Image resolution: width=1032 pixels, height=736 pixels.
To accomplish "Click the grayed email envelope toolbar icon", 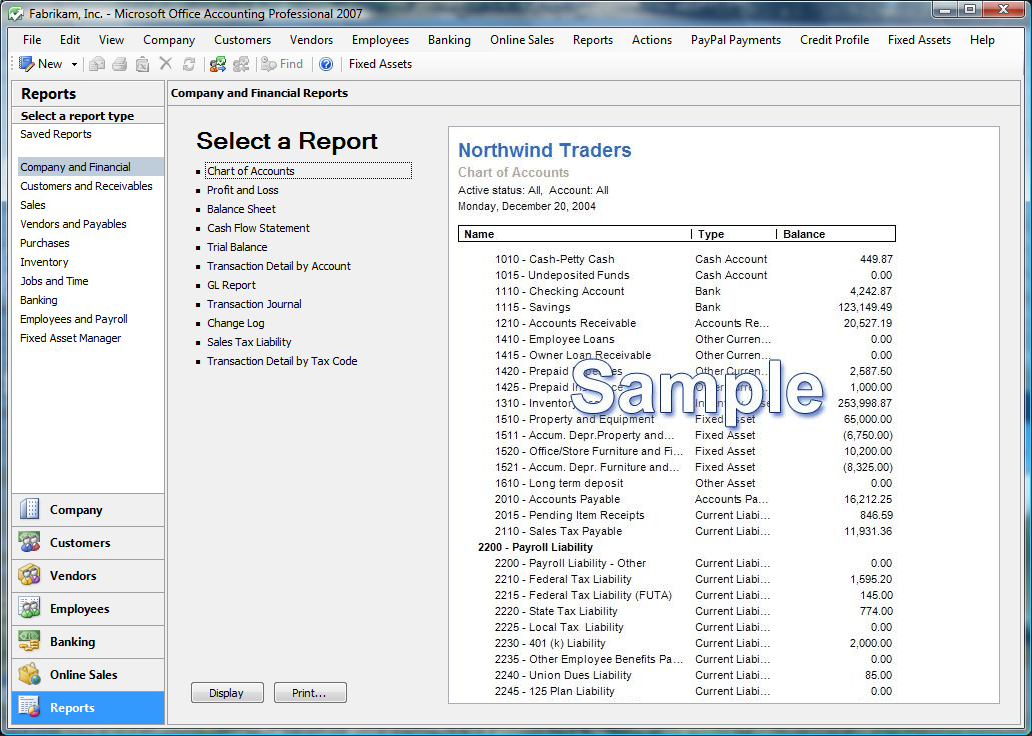I will coord(97,64).
